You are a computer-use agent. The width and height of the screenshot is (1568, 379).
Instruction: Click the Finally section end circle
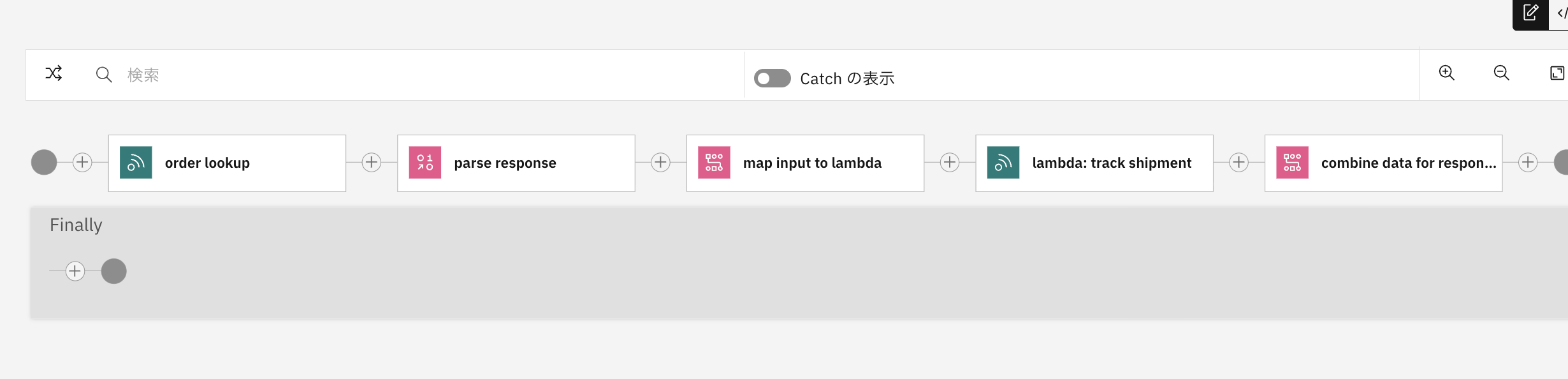tap(114, 271)
